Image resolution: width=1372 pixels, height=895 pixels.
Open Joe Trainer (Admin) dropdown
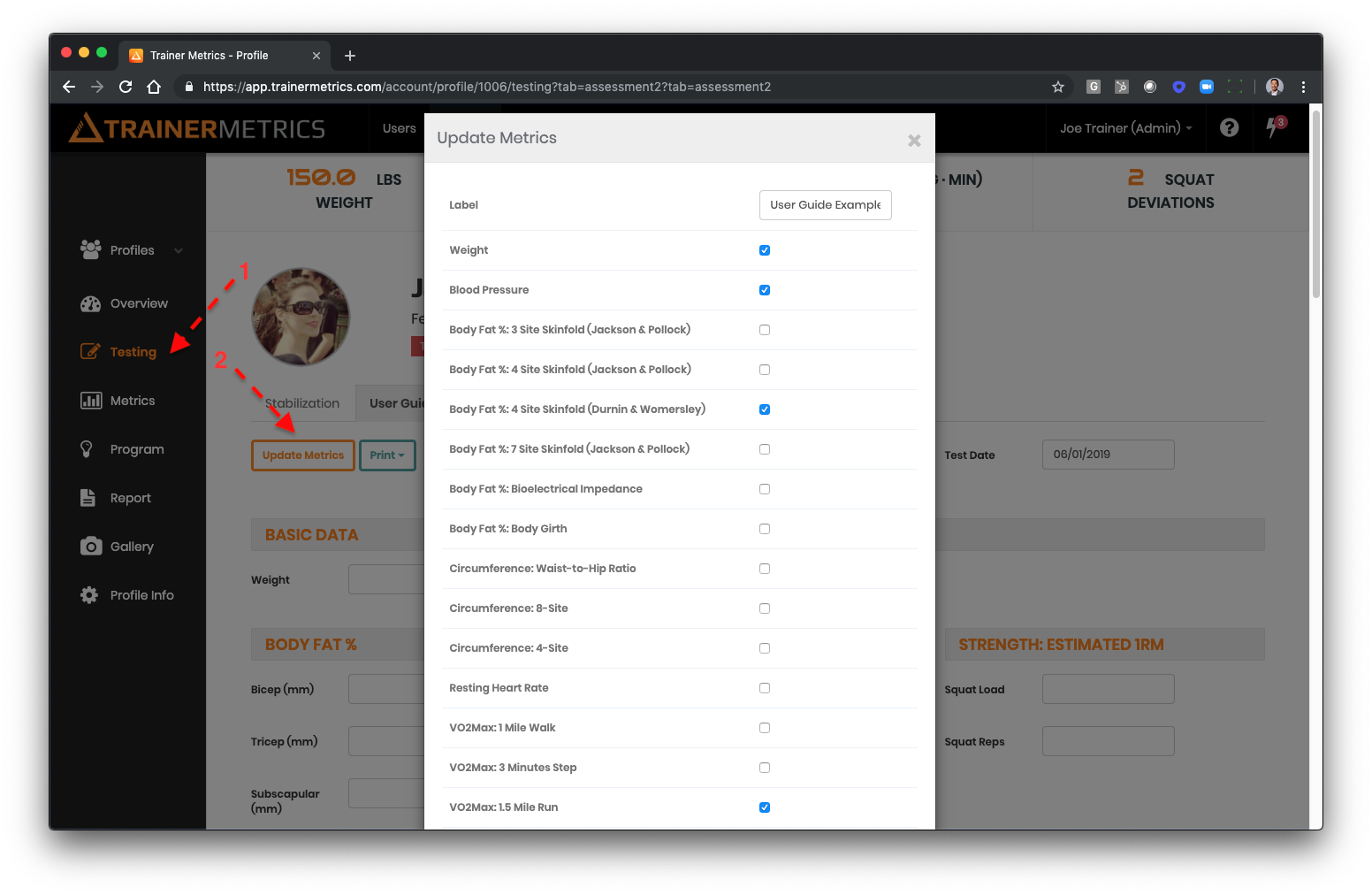click(1126, 128)
